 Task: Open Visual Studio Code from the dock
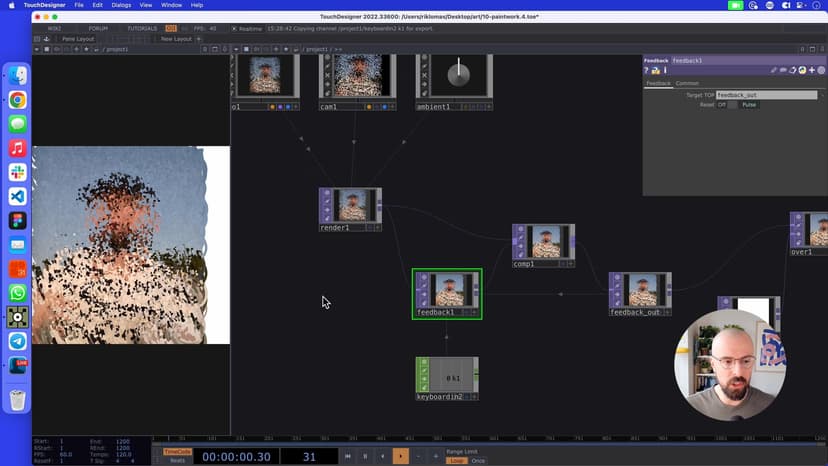click(17, 196)
